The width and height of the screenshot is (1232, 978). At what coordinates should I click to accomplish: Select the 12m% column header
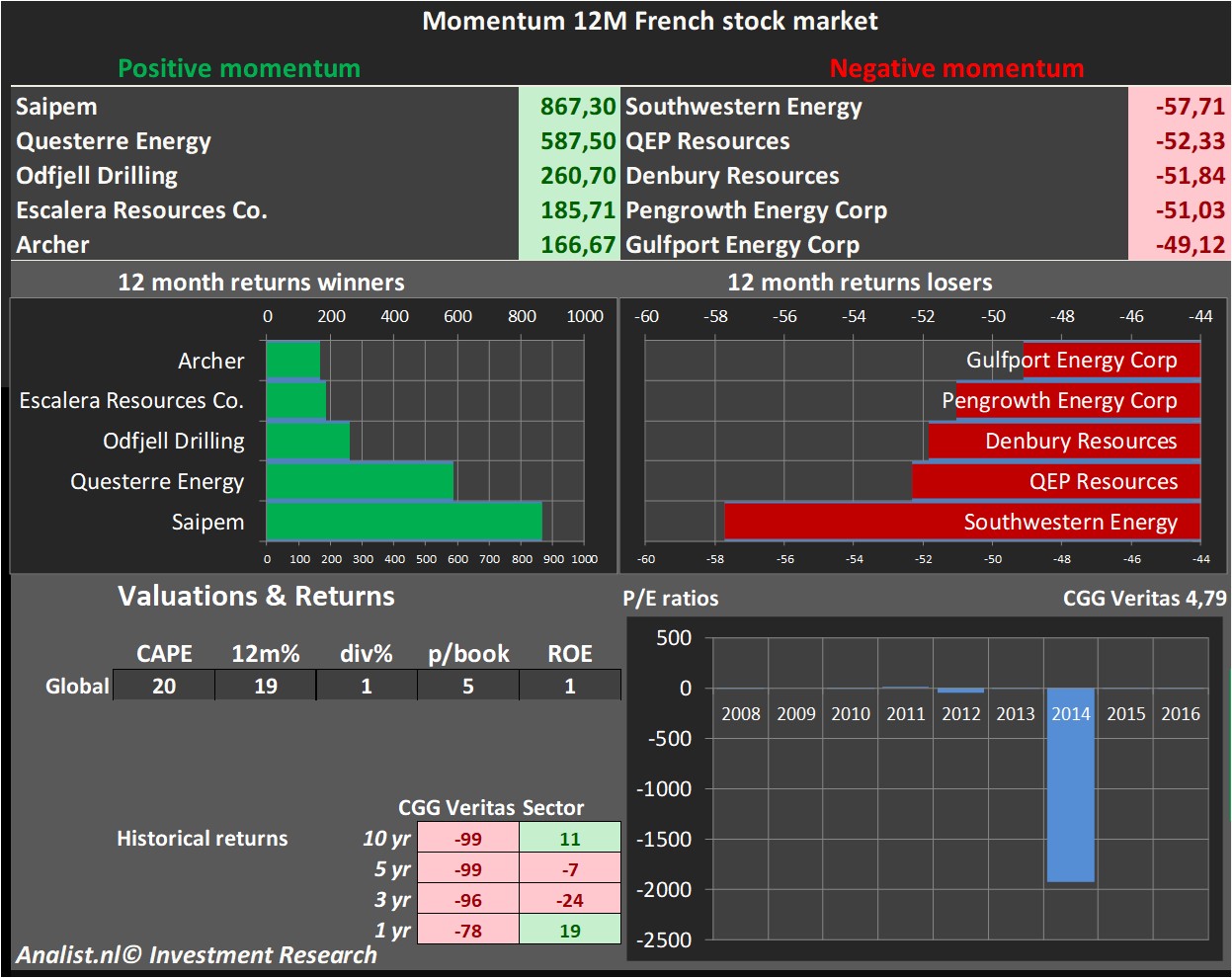(266, 654)
